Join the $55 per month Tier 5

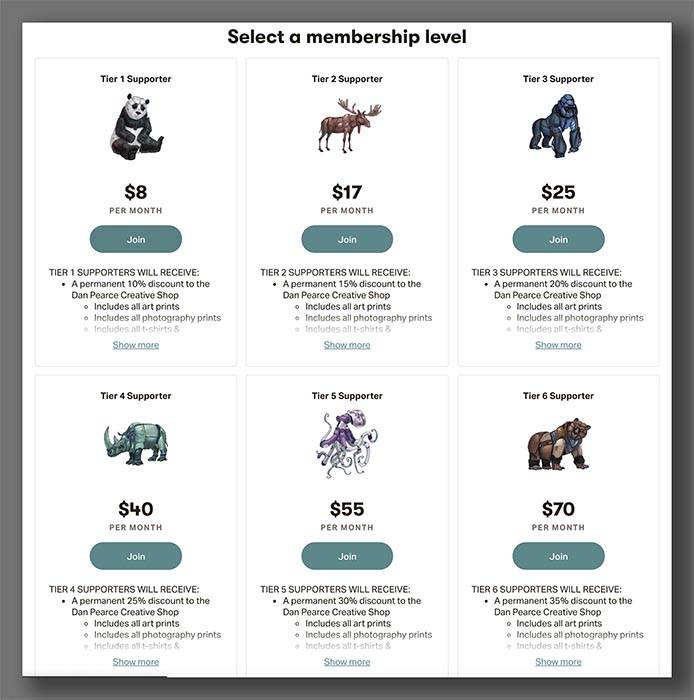click(x=347, y=556)
